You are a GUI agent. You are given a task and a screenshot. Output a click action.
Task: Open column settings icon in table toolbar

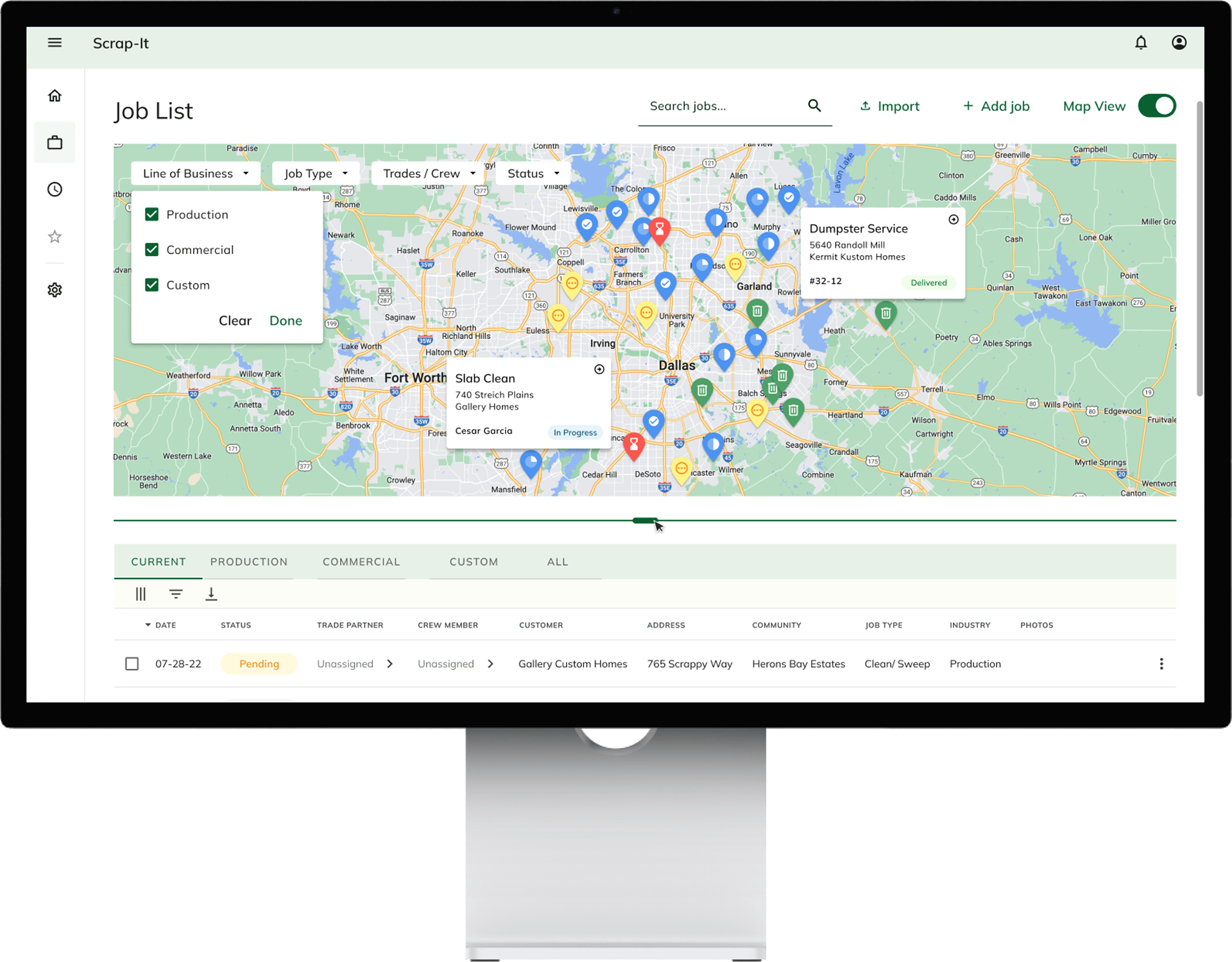(141, 594)
